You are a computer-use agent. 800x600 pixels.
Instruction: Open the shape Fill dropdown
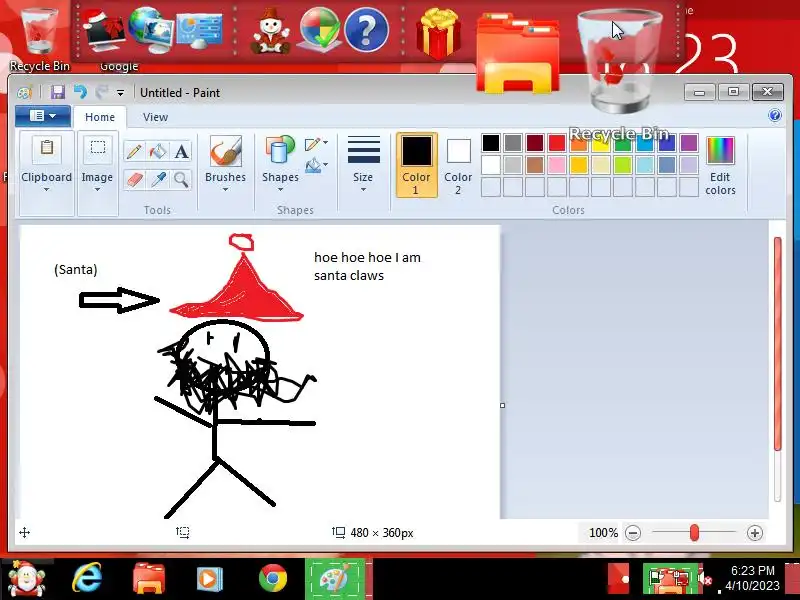[316, 166]
